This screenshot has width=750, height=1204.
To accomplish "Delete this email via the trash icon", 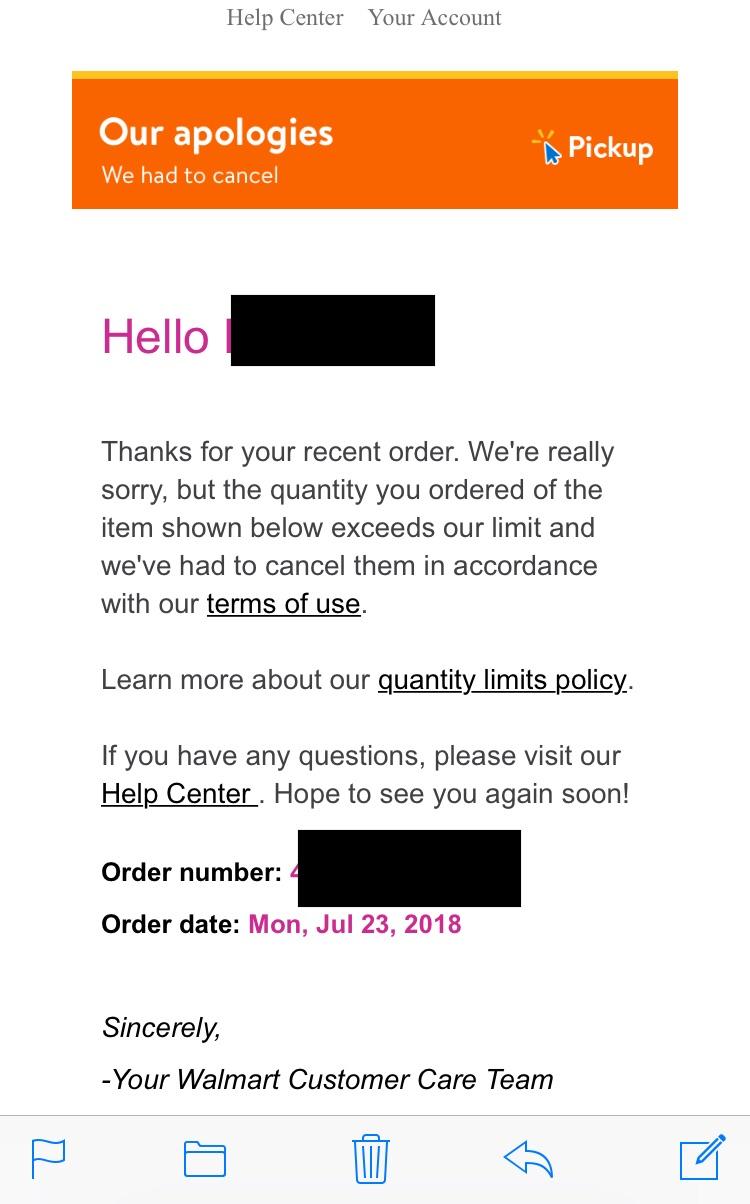I will click(369, 1158).
